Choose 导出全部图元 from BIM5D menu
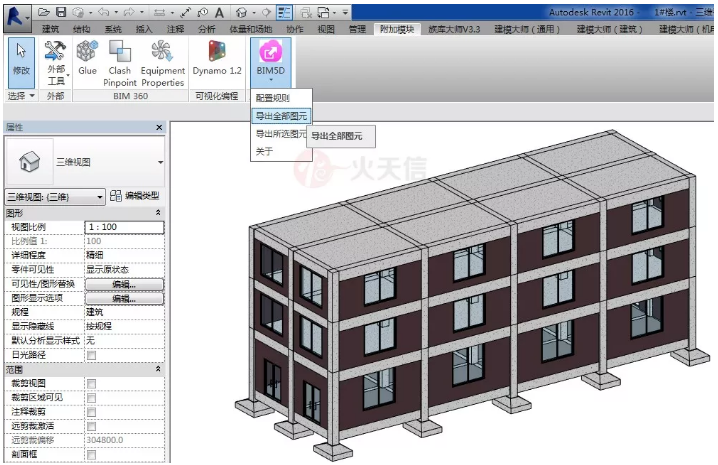 pos(280,115)
